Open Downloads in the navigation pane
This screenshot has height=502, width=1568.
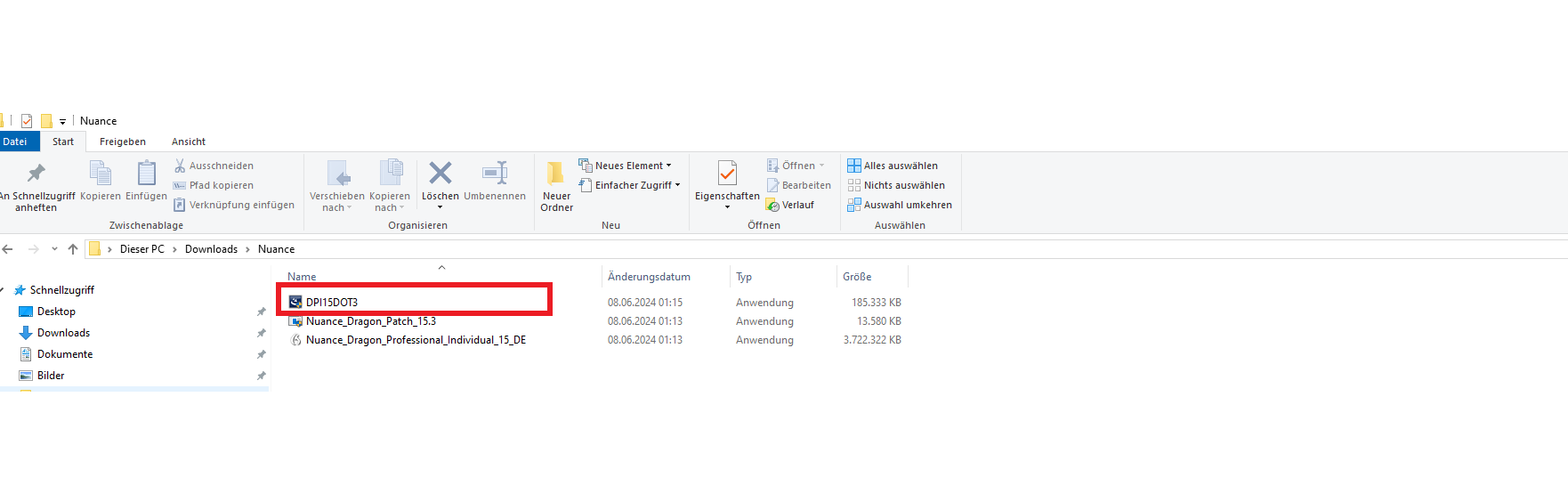(x=63, y=333)
